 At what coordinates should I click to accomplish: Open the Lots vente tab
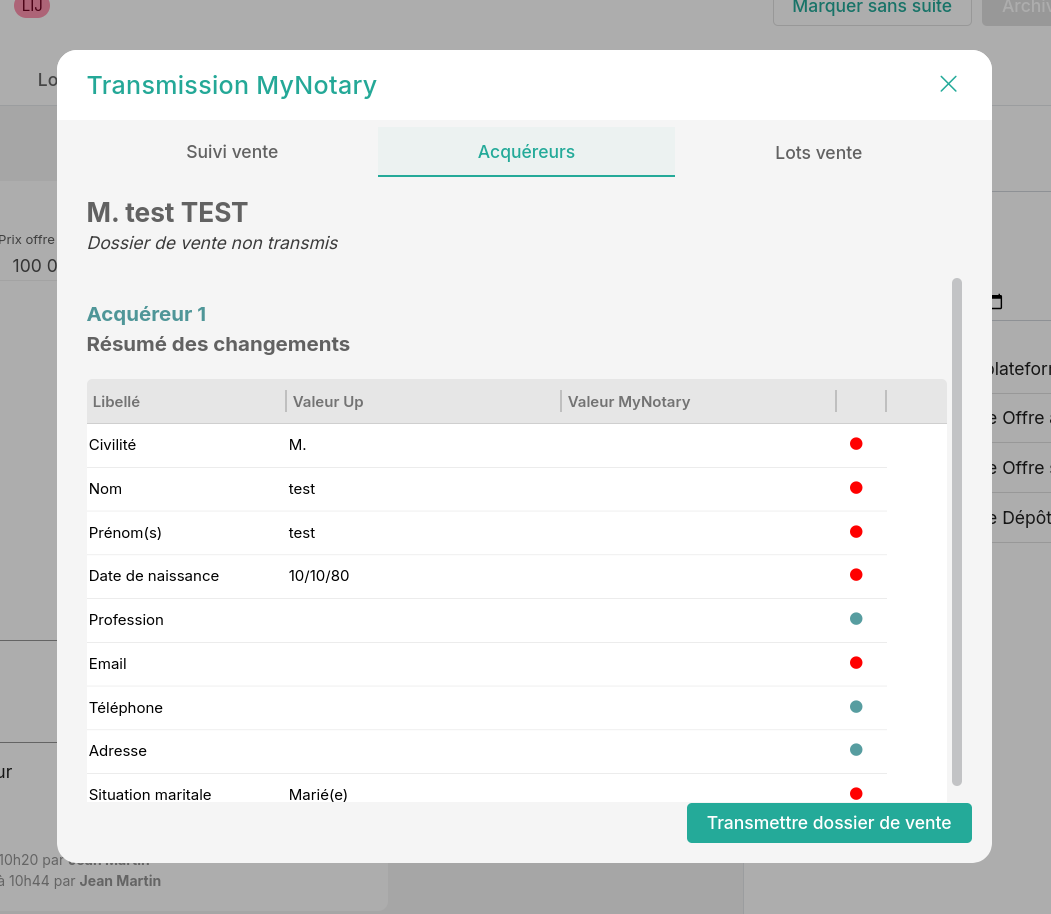click(818, 152)
